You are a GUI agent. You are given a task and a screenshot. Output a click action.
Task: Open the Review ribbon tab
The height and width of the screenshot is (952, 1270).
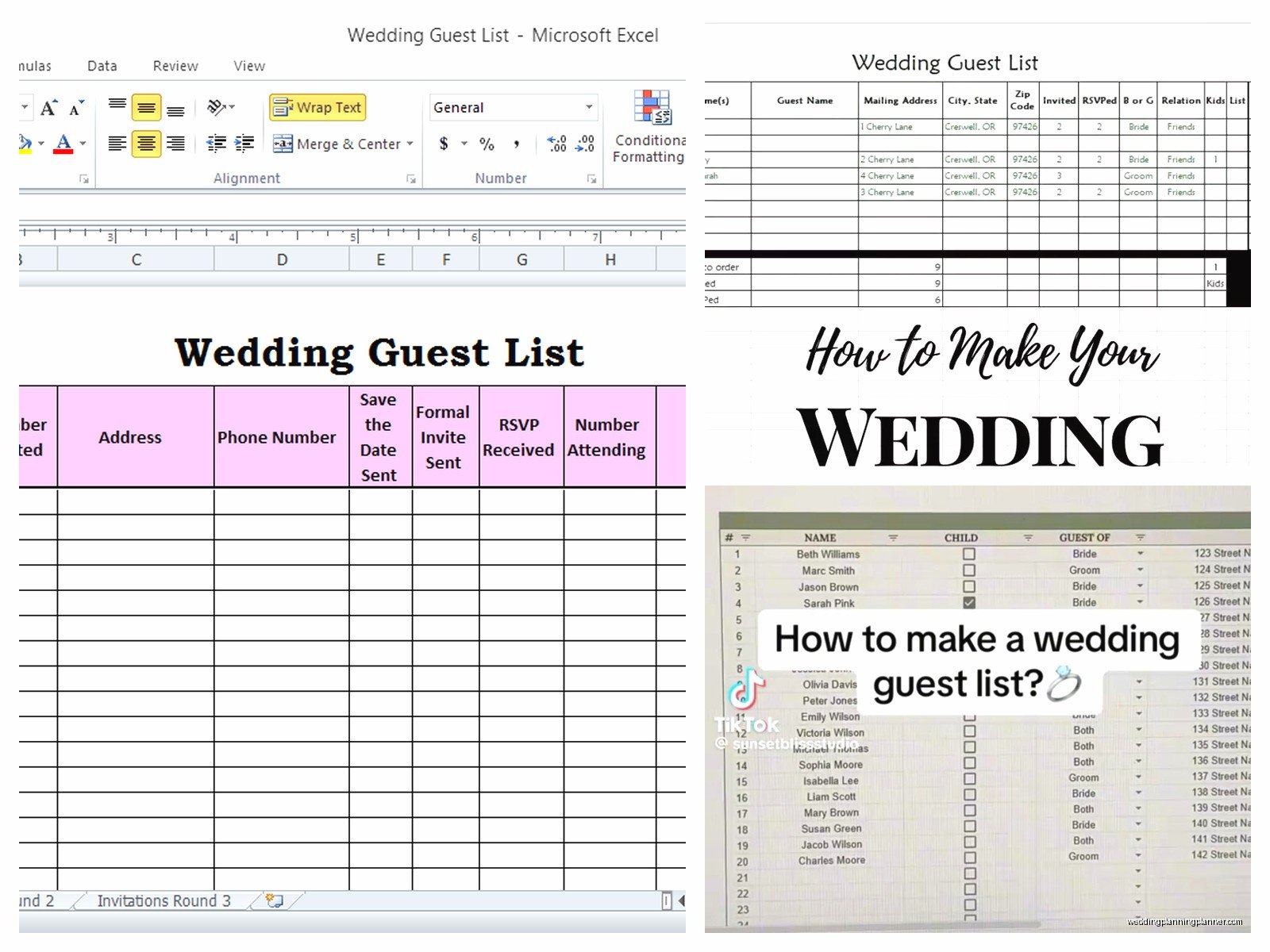175,66
